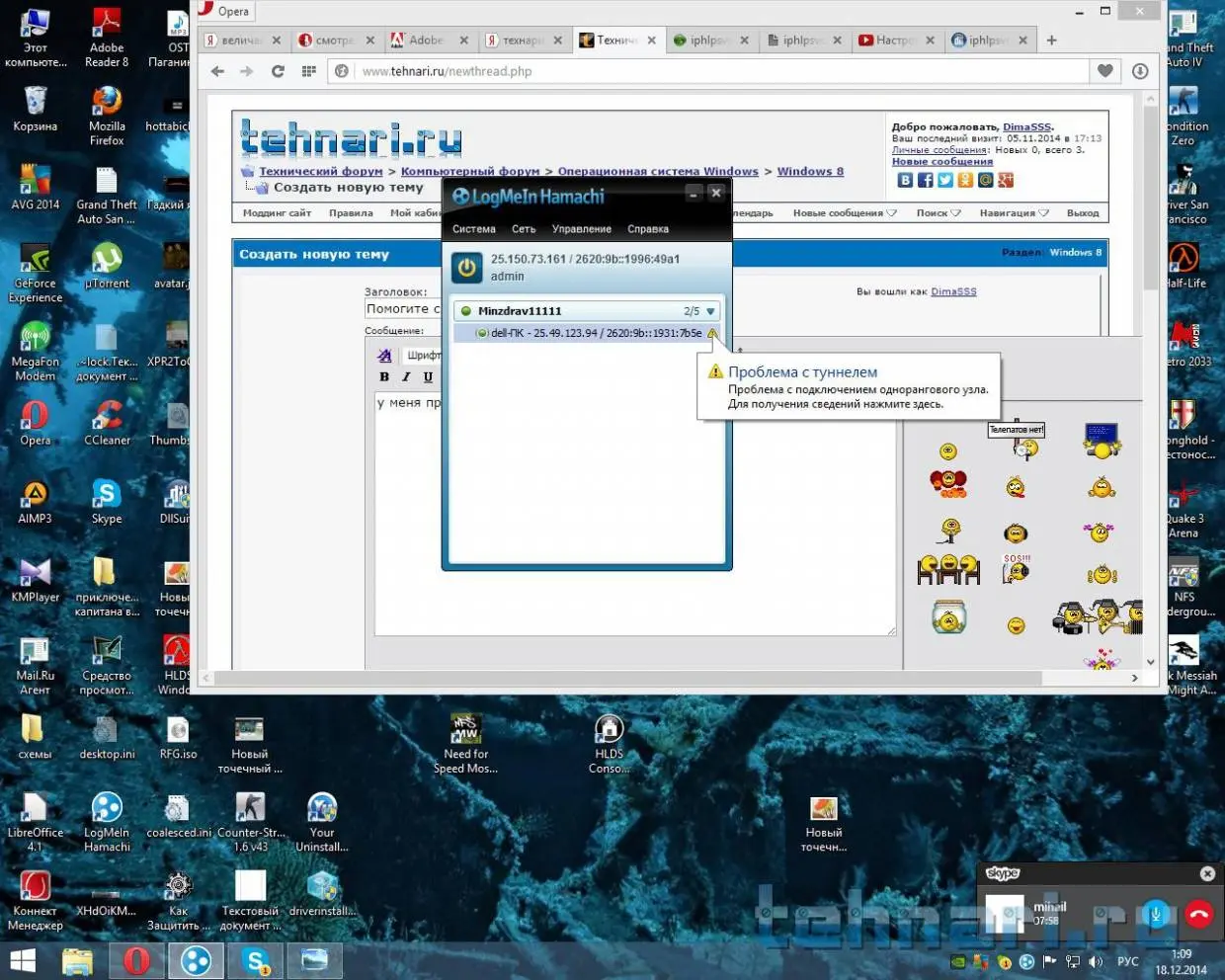The height and width of the screenshot is (980, 1225).
Task: Click the heart bookmark icon in Opera
Action: [1105, 71]
